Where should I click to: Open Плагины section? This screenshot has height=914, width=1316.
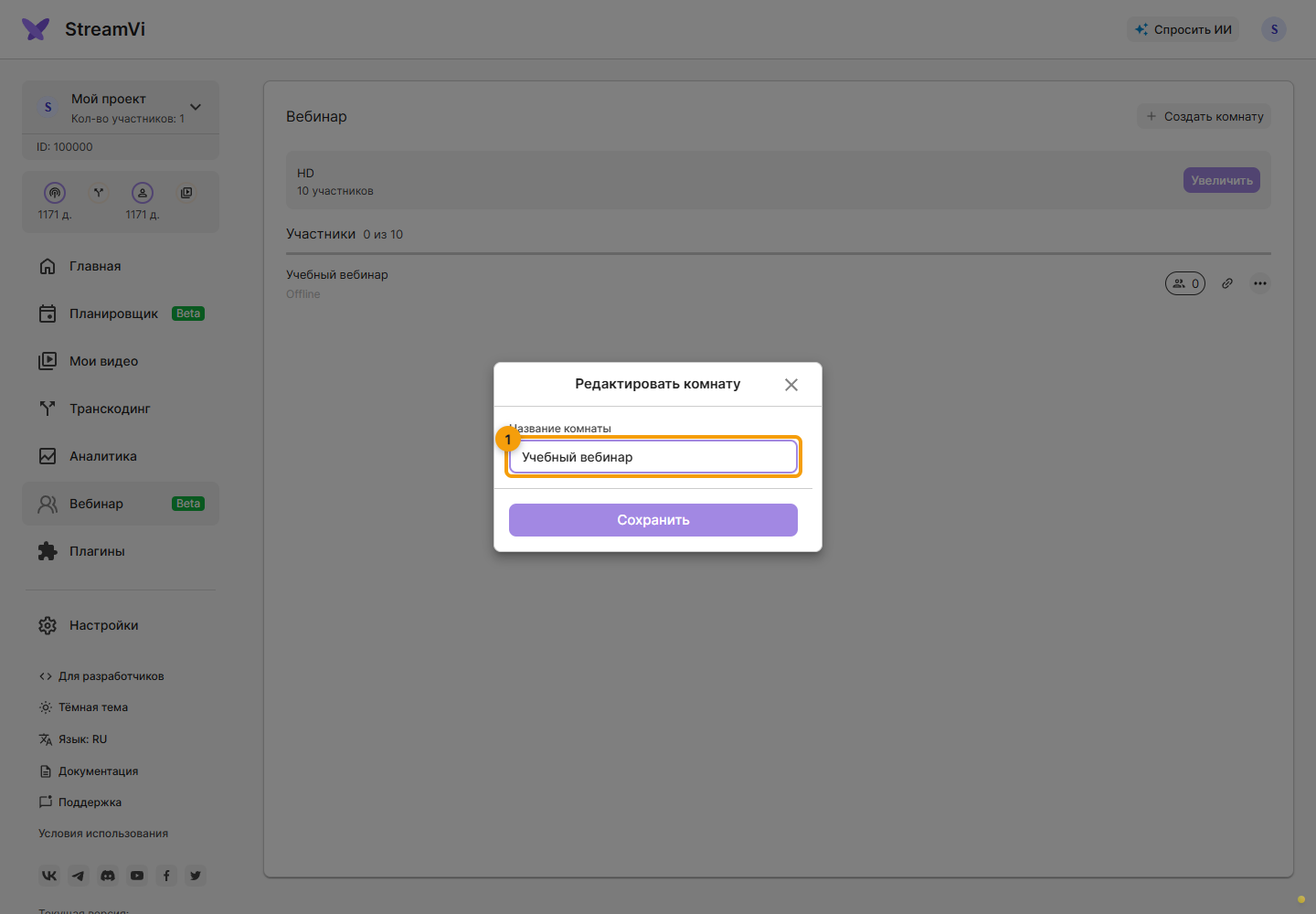point(121,551)
